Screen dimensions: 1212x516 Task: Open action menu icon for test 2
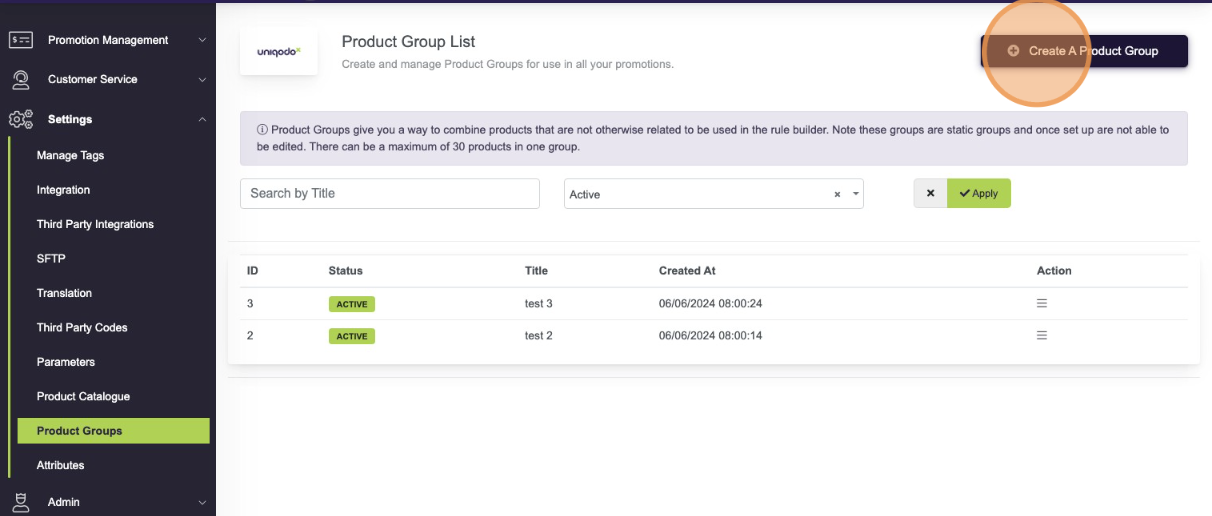point(1041,335)
